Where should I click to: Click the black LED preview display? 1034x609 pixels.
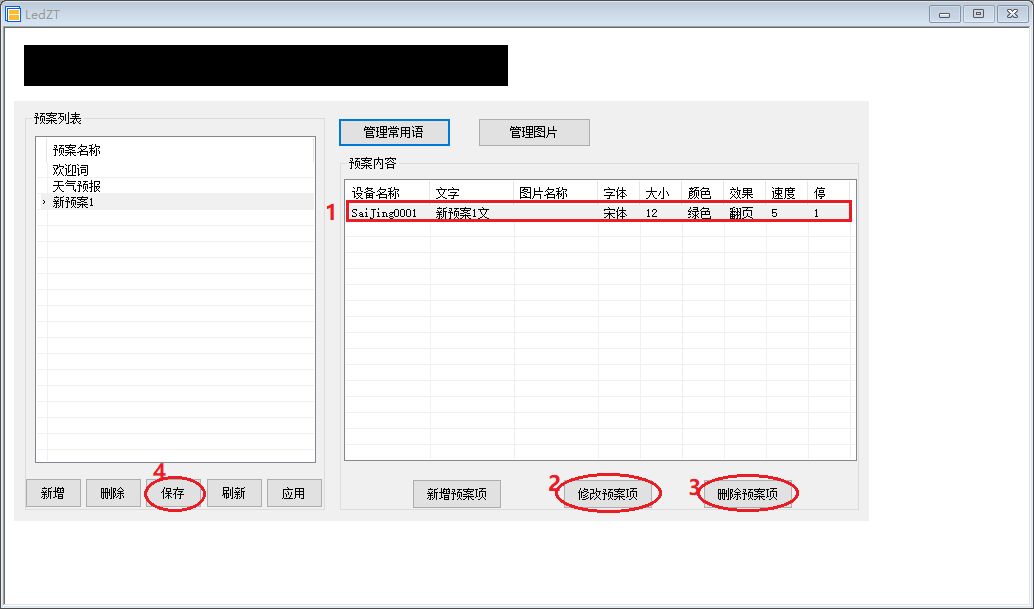pos(266,65)
